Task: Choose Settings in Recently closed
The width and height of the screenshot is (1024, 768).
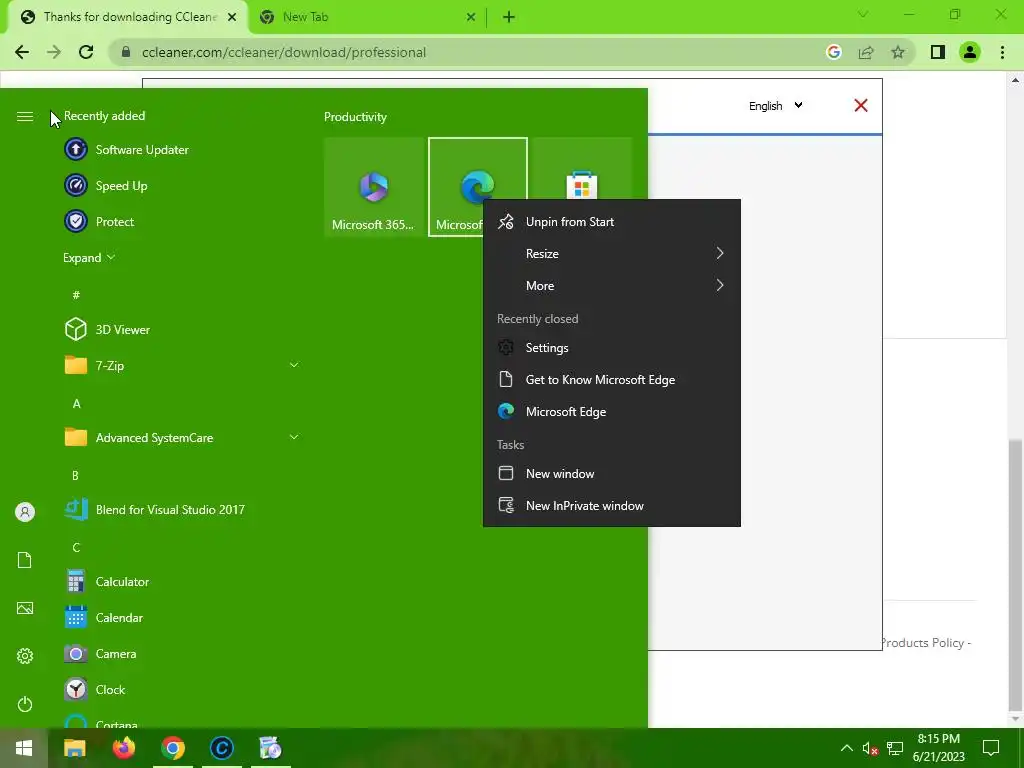Action: (x=611, y=347)
